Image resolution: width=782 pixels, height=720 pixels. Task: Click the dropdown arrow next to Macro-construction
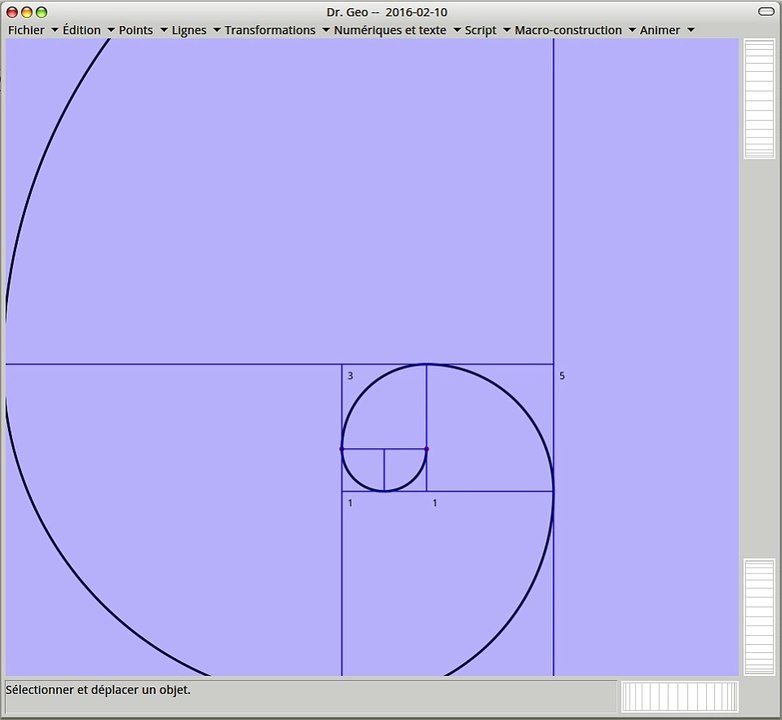pyautogui.click(x=632, y=30)
